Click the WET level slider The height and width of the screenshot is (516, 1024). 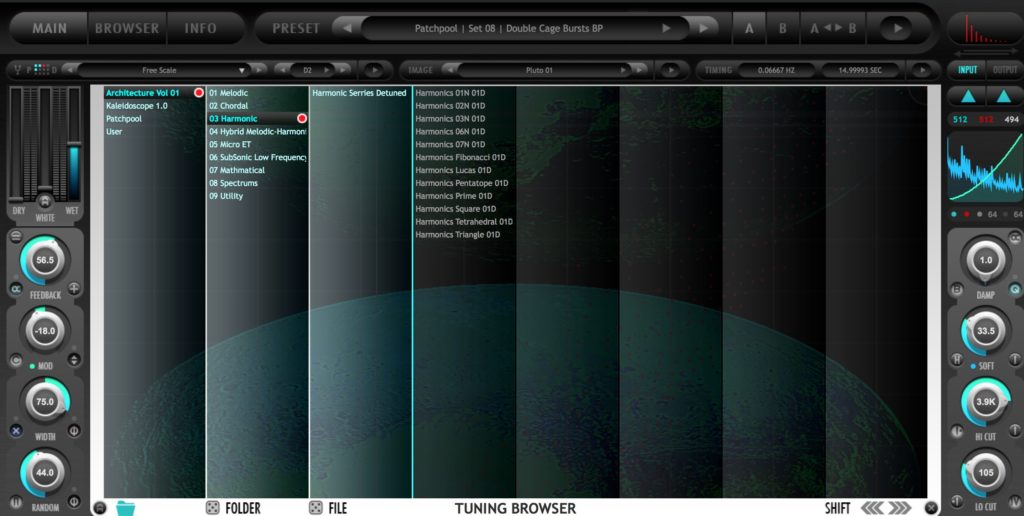point(74,144)
